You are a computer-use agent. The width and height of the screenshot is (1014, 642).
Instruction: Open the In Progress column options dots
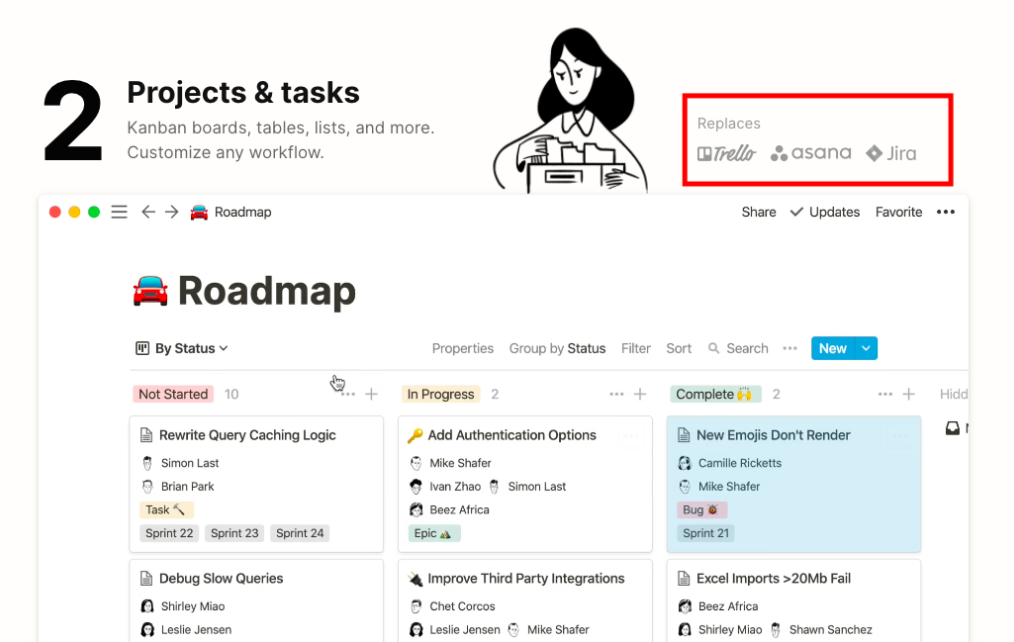(x=616, y=394)
